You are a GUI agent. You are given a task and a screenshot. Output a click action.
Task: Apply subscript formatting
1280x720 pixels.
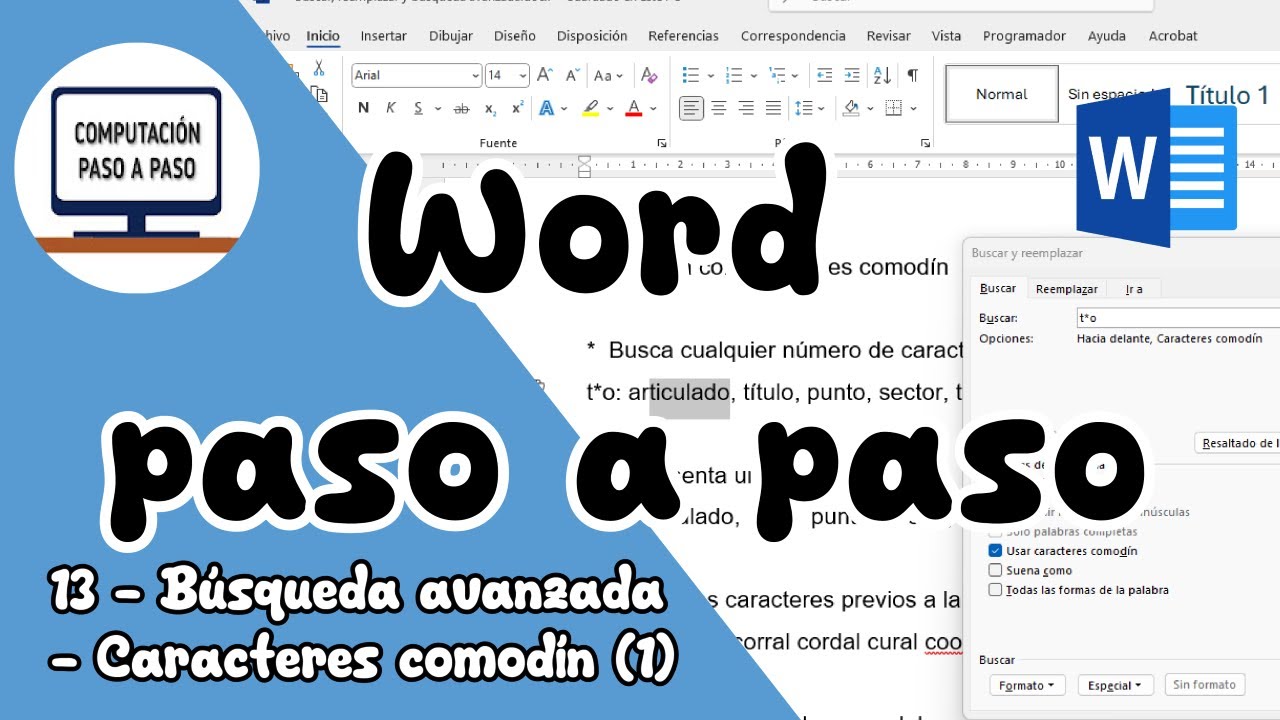pos(490,108)
